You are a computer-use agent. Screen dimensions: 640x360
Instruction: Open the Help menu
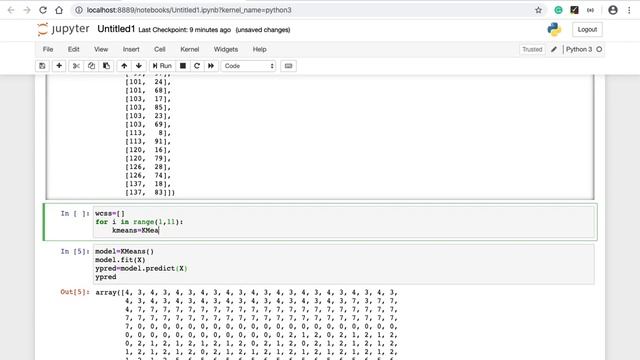(x=260, y=49)
